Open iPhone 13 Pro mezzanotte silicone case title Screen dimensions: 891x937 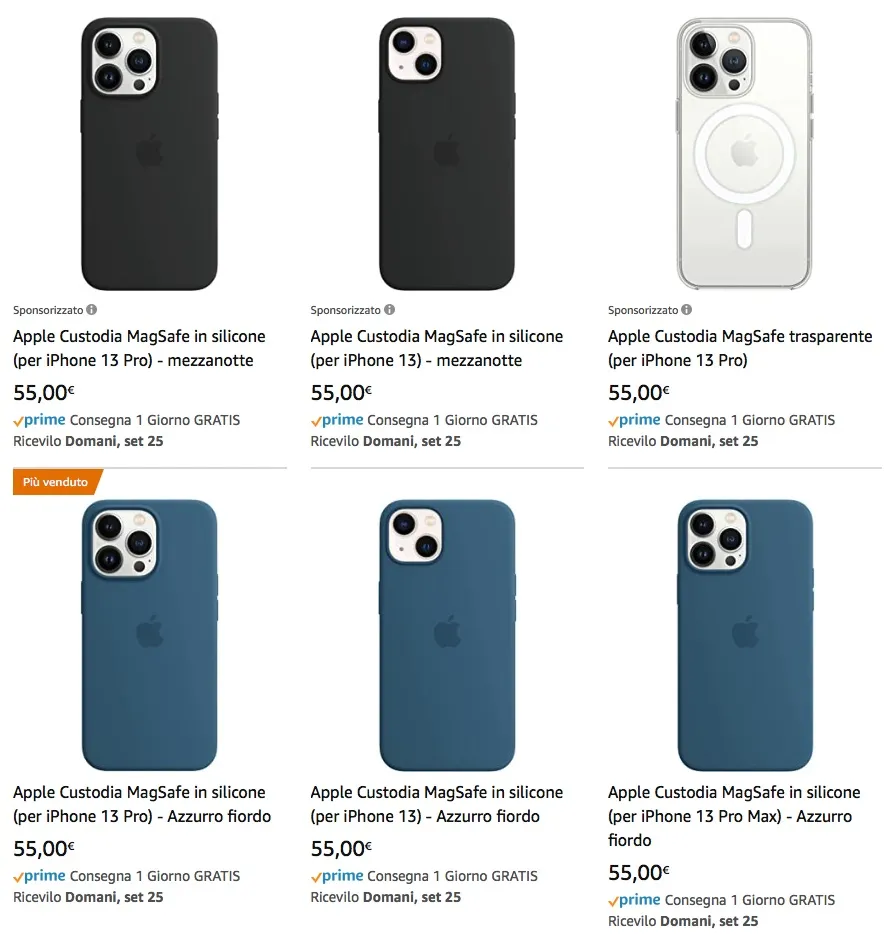click(x=139, y=348)
